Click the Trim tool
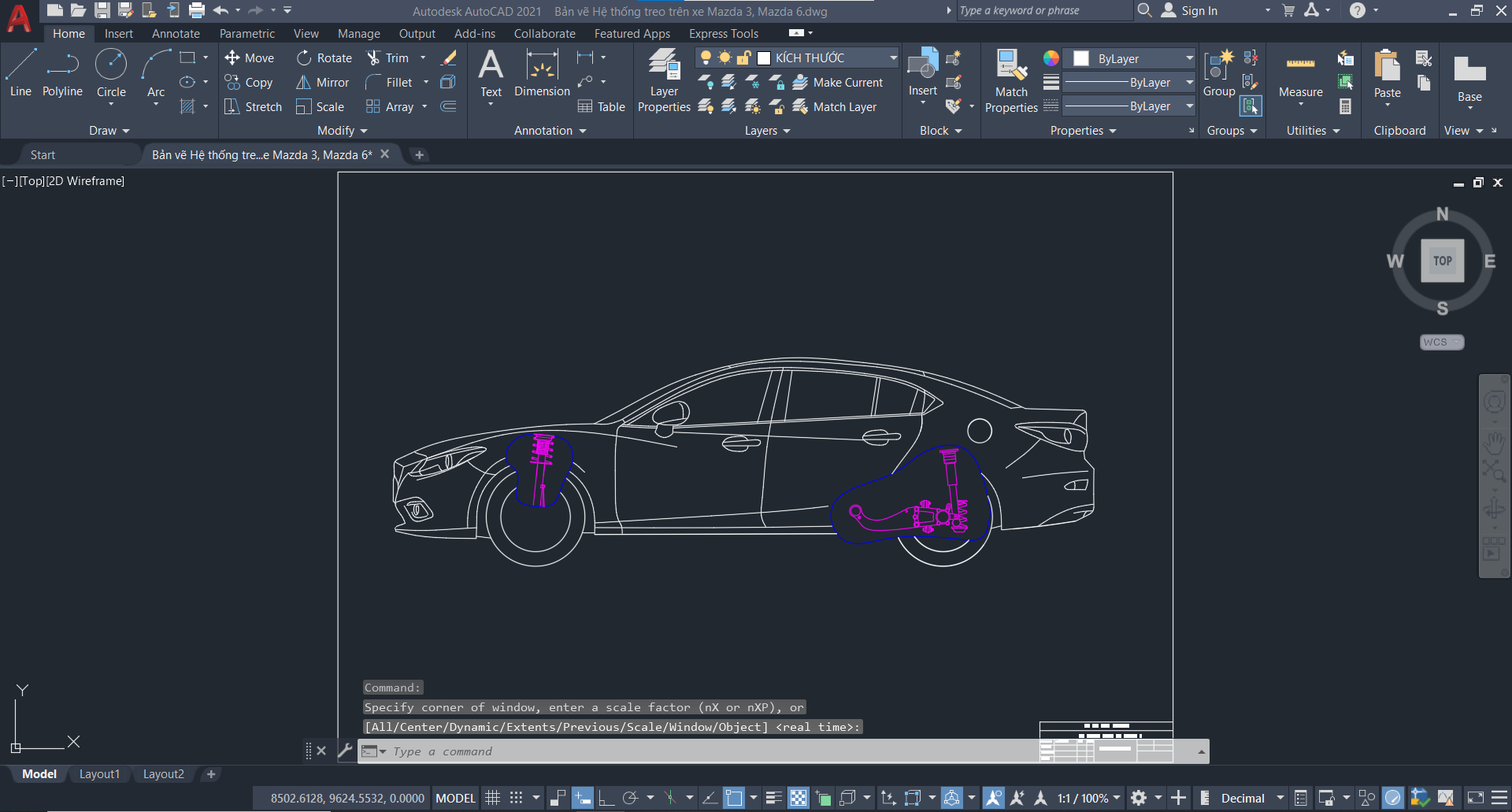The height and width of the screenshot is (812, 1512). [x=387, y=57]
